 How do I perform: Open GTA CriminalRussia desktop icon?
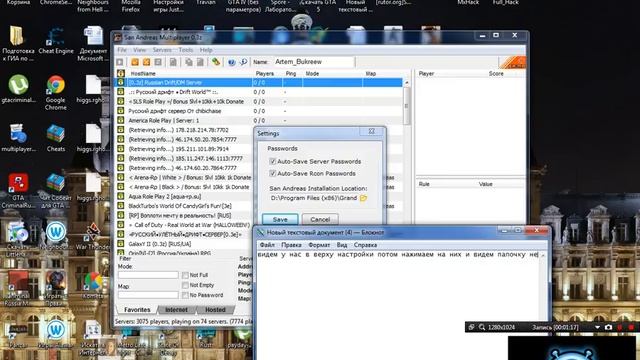(x=18, y=190)
